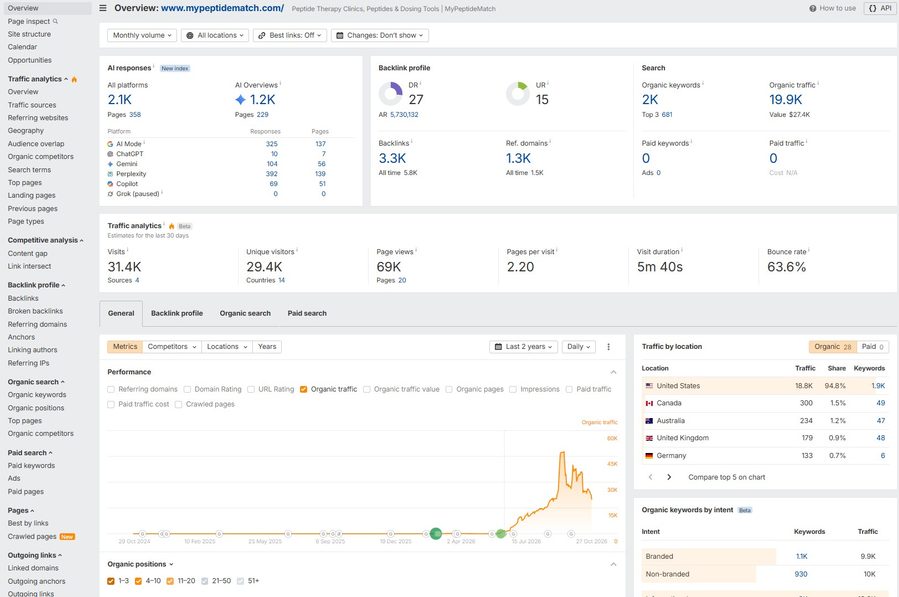Expand the Organic positions heading dropdown
Image resolution: width=899 pixels, height=597 pixels.
pyautogui.click(x=140, y=564)
